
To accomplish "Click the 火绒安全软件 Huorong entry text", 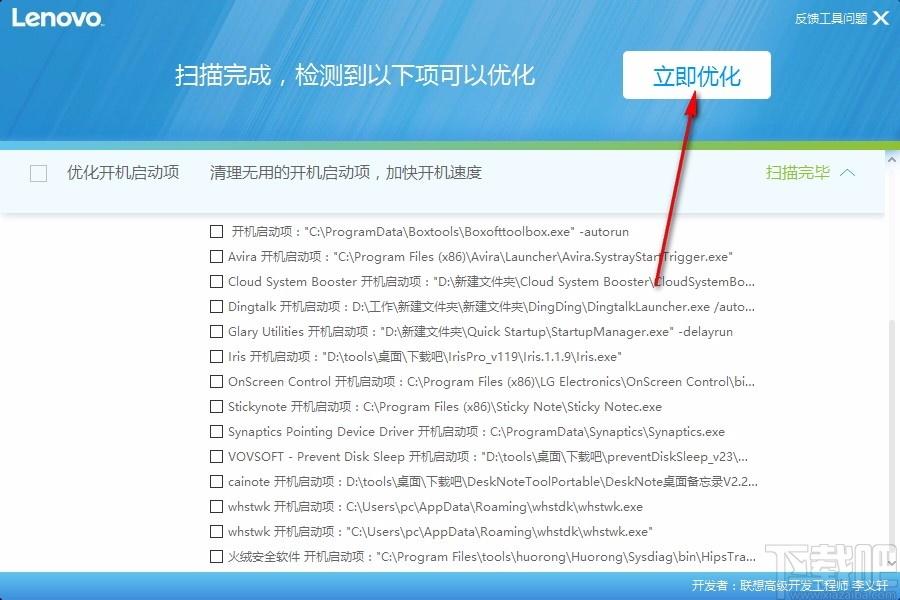I will [492, 556].
